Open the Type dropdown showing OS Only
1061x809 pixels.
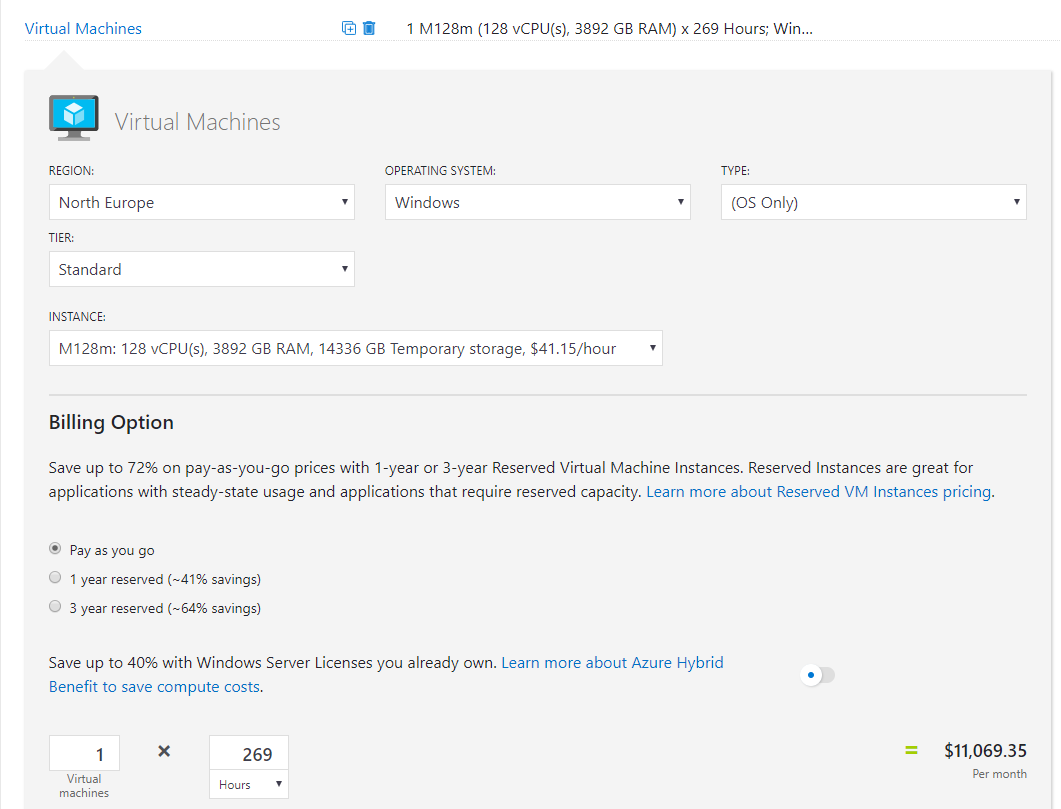pyautogui.click(x=873, y=202)
